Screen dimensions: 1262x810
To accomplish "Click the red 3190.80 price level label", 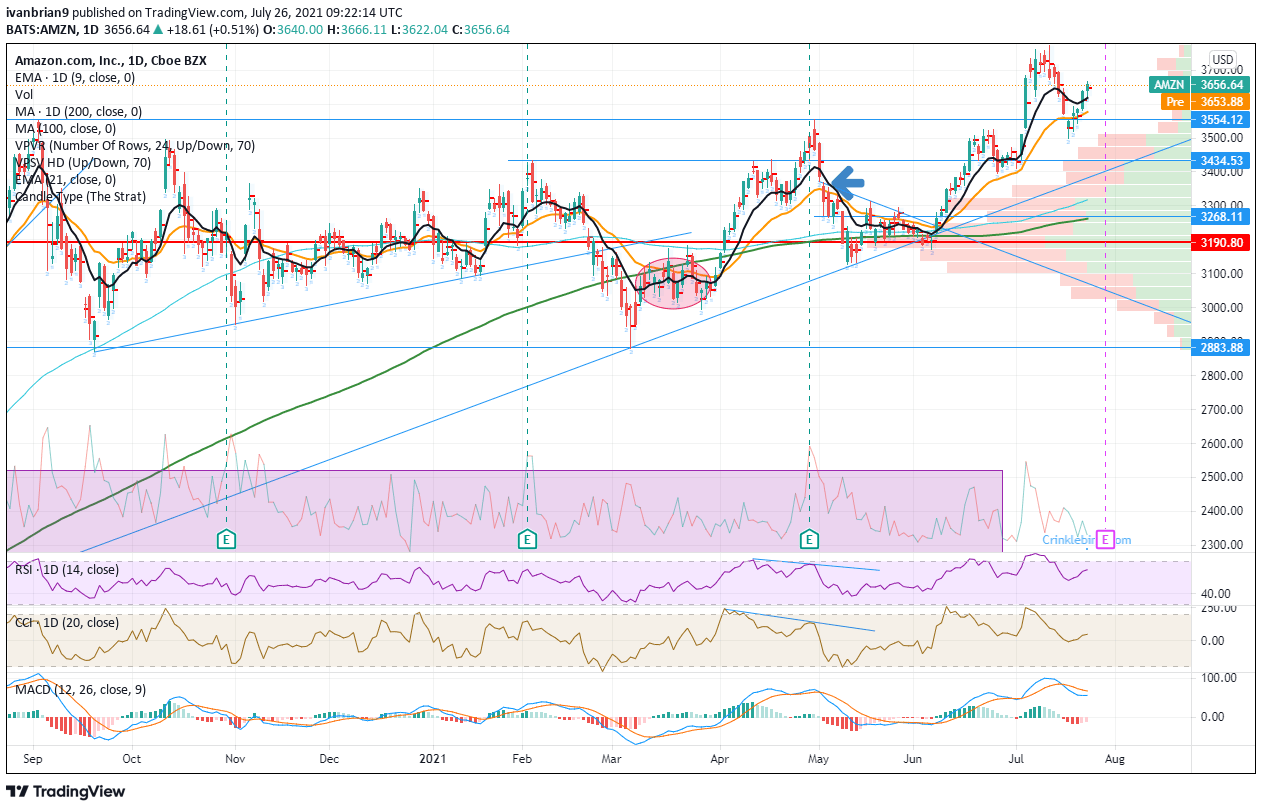I will click(1222, 242).
